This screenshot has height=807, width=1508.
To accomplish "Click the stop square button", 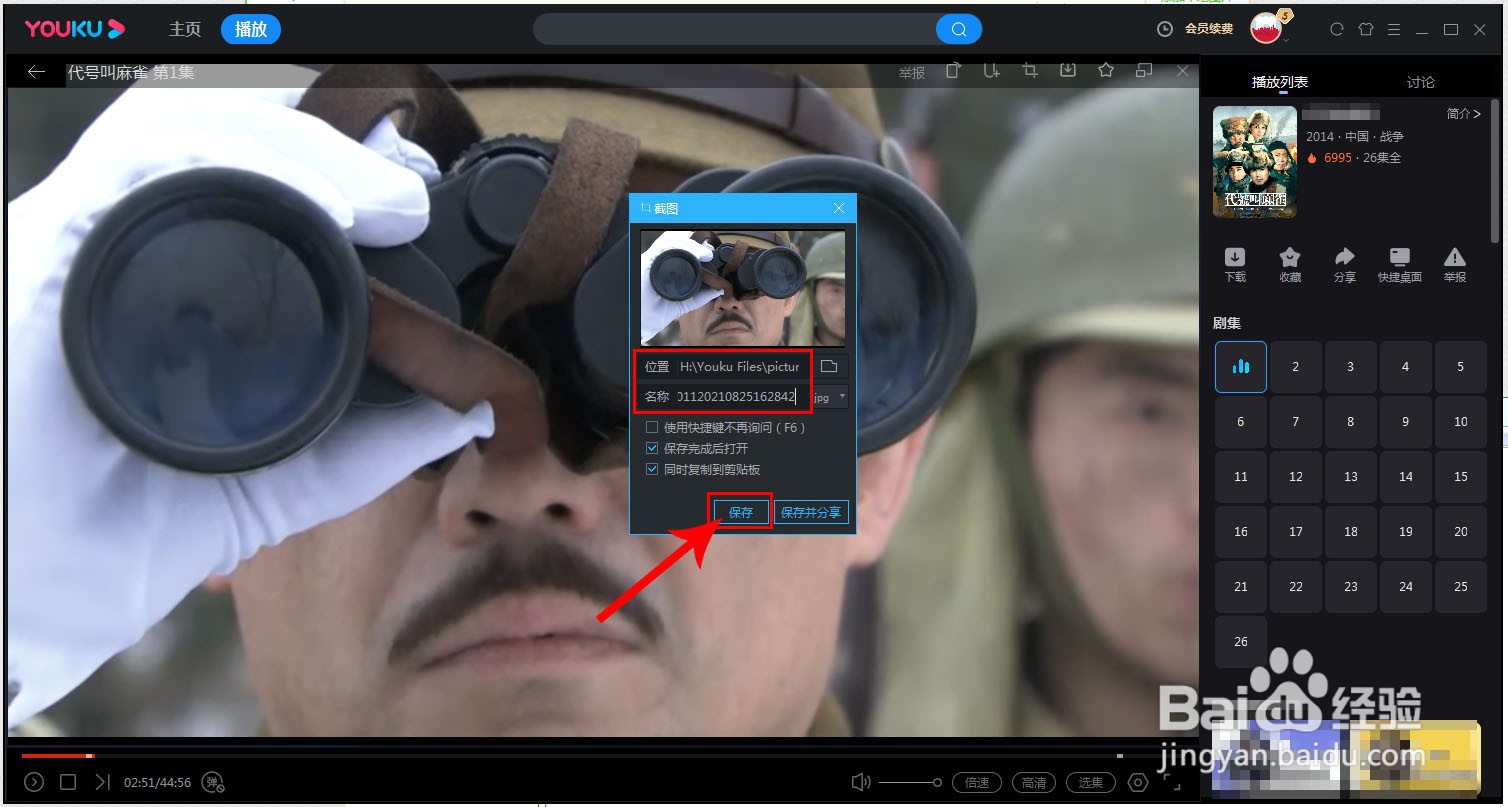I will (68, 782).
